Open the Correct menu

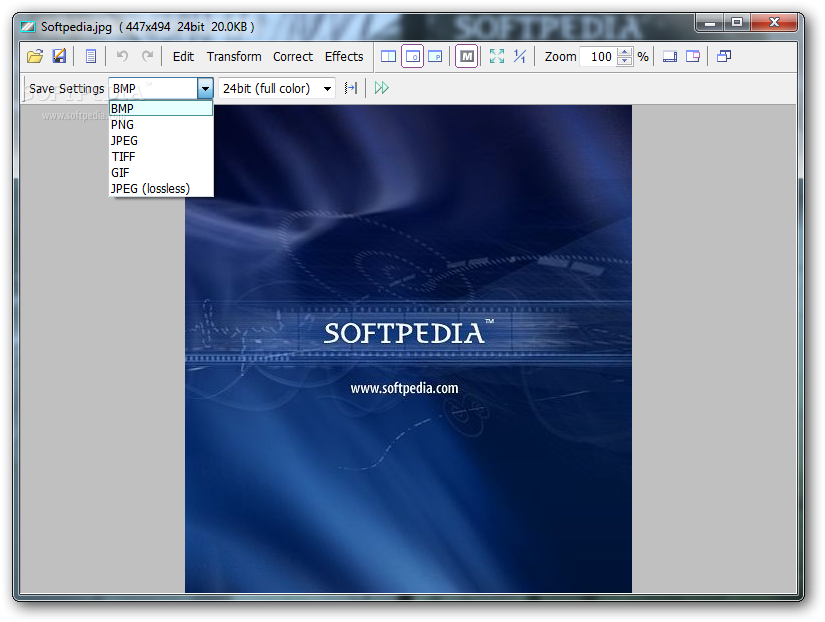(x=293, y=56)
